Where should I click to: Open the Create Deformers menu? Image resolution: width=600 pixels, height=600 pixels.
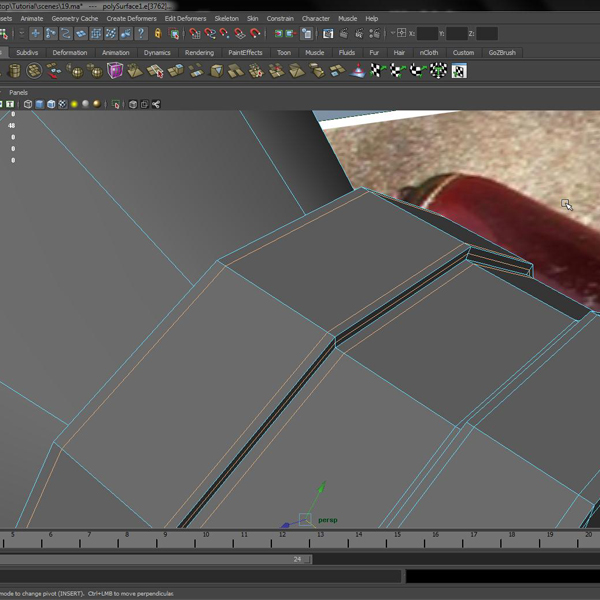click(x=131, y=18)
